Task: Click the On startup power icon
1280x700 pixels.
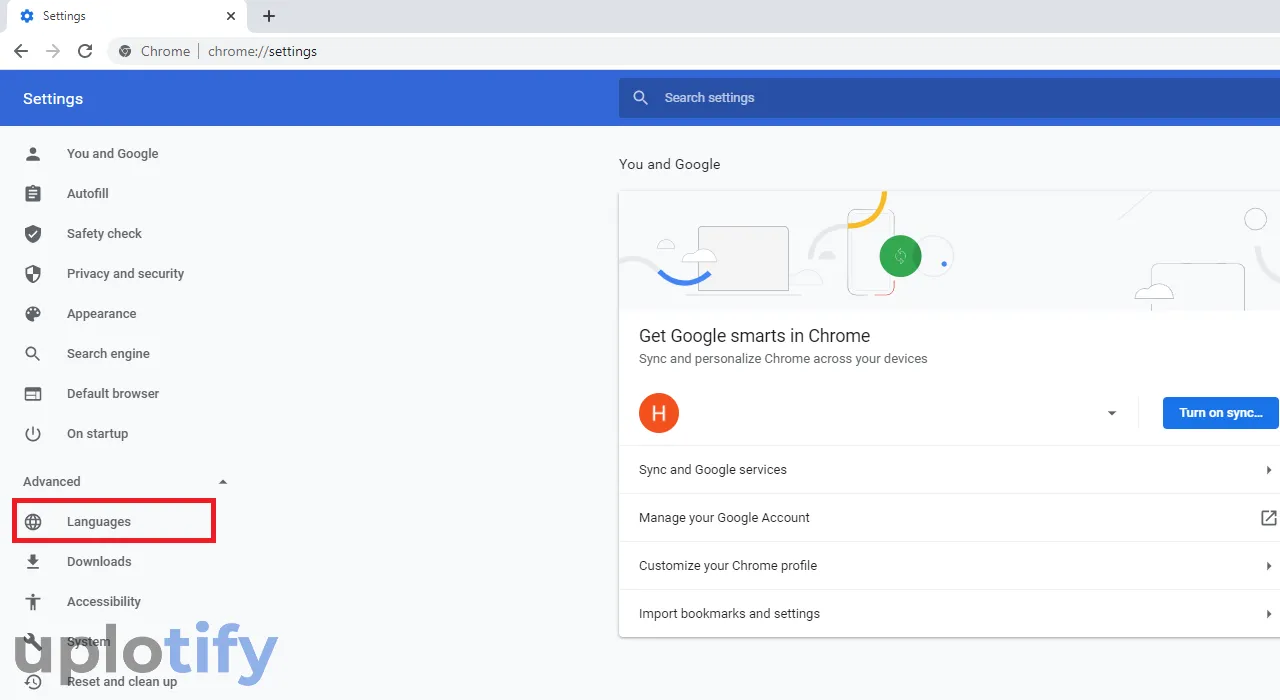Action: (33, 434)
